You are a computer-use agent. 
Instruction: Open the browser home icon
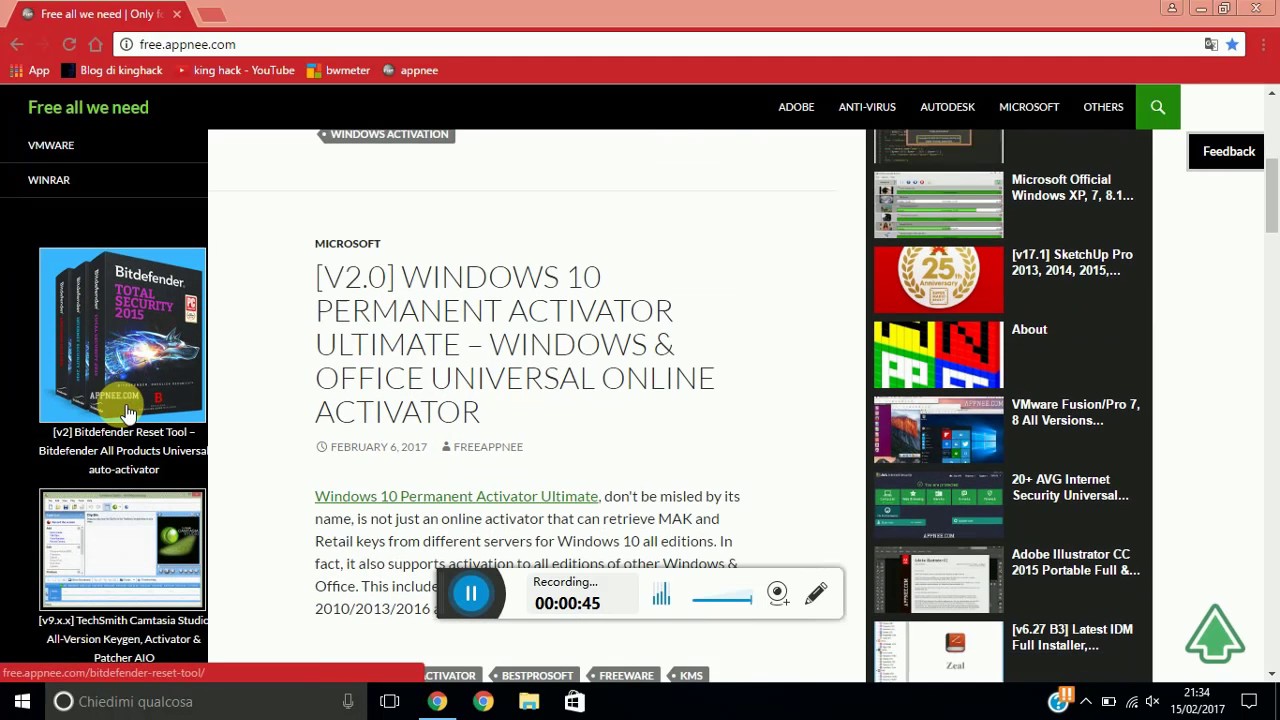95,44
